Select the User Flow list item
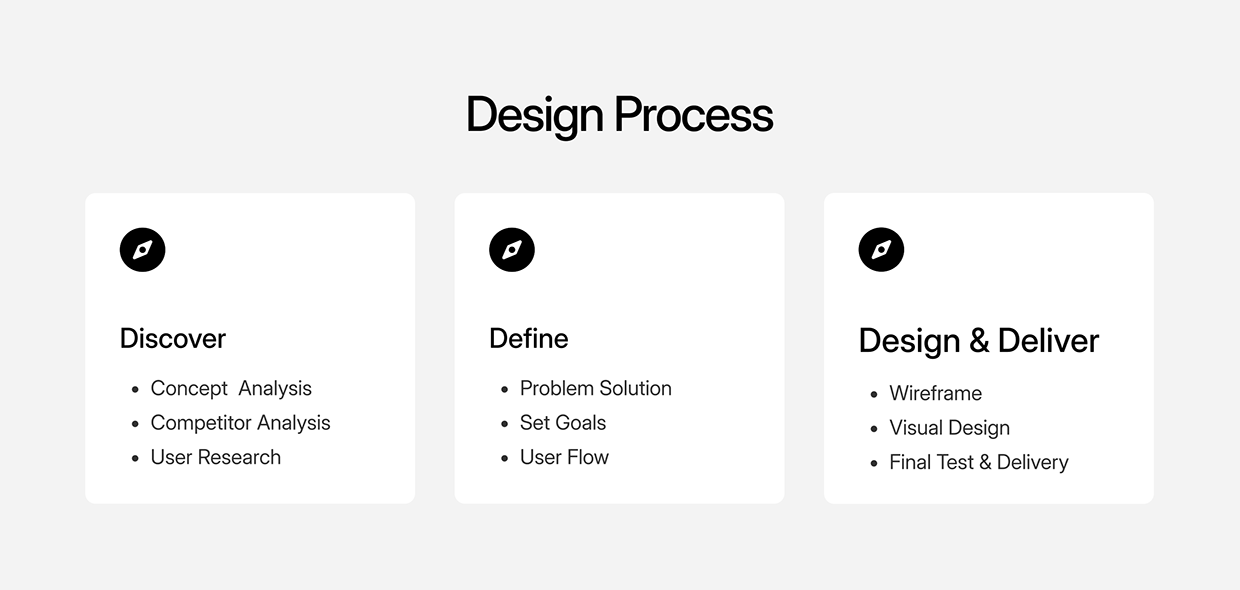Screen dimensions: 1240x590 564,457
